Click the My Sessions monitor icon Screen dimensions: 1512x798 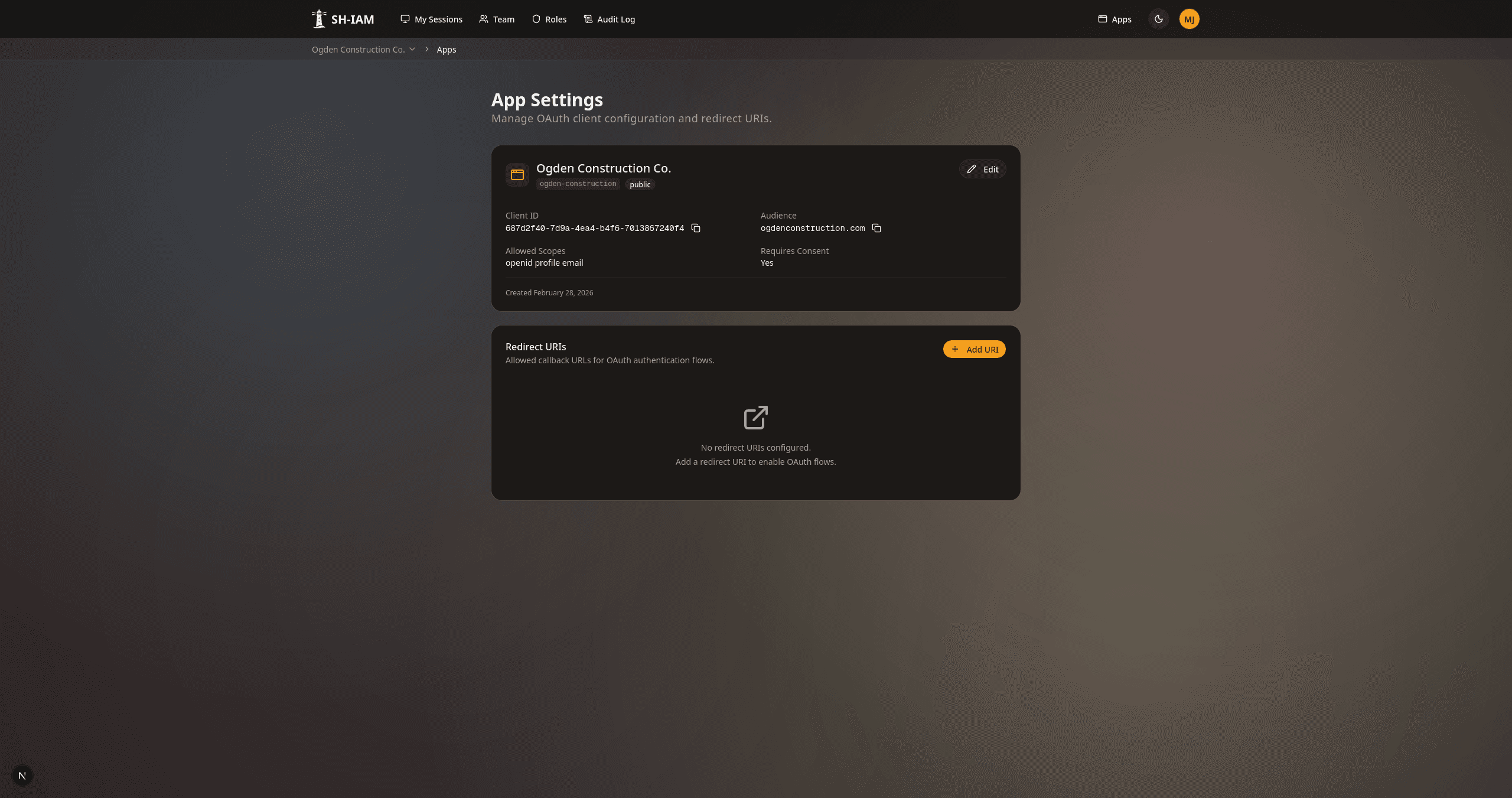(x=405, y=19)
